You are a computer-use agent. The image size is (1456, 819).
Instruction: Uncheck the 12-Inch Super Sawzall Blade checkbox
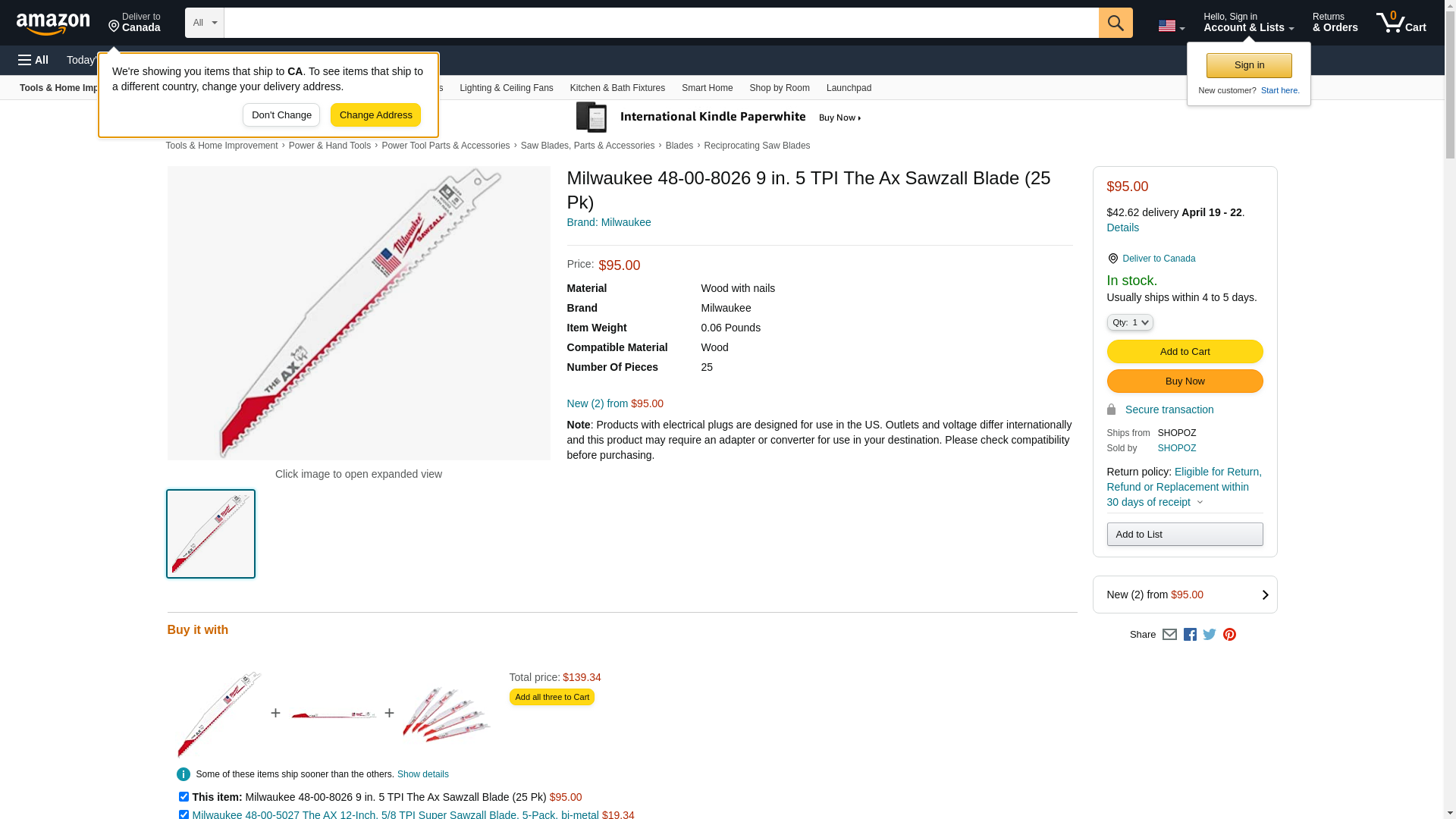pyautogui.click(x=184, y=814)
